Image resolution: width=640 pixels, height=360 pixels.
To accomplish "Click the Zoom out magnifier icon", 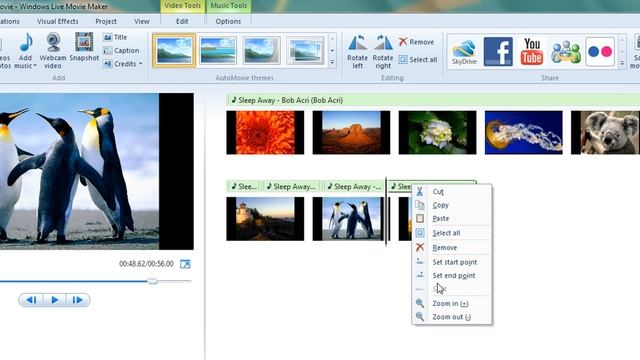I will tap(420, 317).
